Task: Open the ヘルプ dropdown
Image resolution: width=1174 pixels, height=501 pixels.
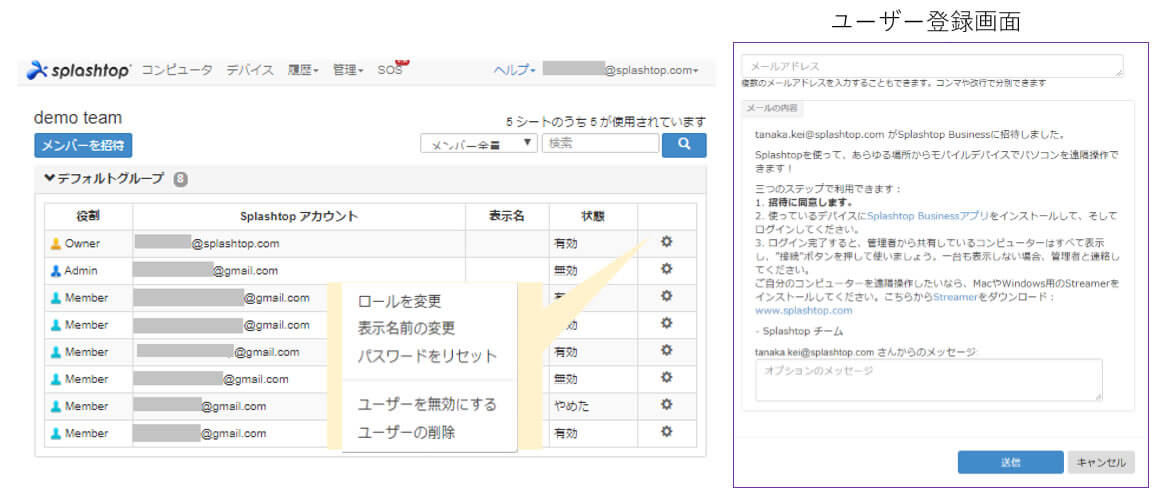Action: pyautogui.click(x=515, y=70)
